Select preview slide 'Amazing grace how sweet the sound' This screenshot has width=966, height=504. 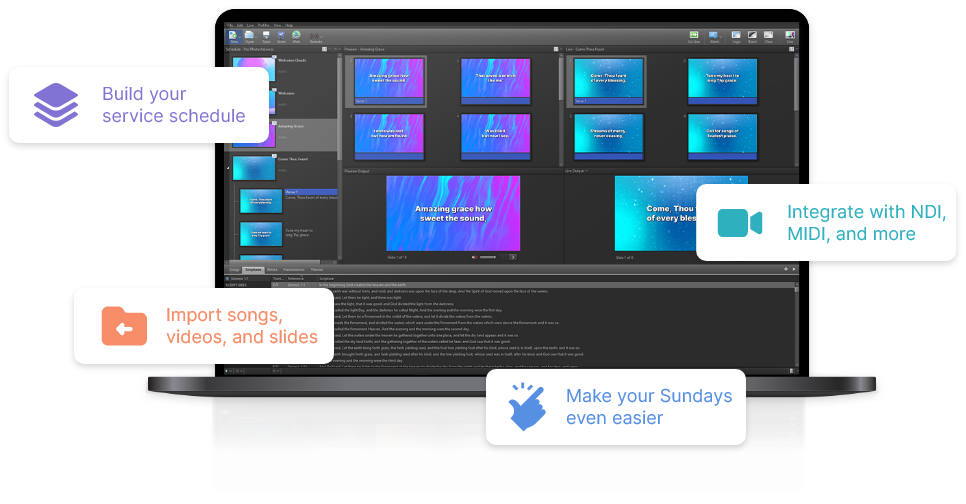click(389, 81)
